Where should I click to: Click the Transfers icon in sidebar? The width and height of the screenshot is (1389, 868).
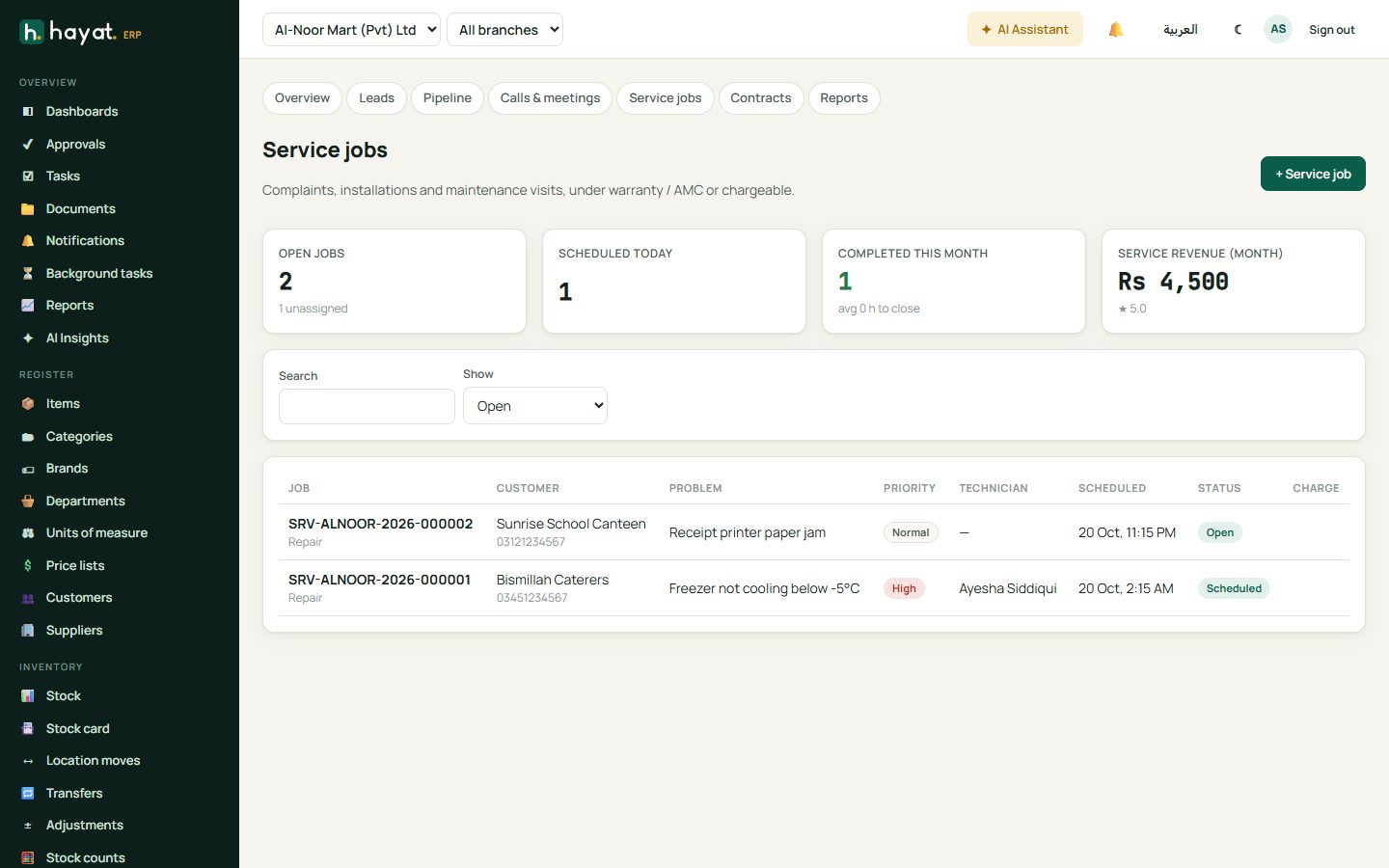click(x=28, y=794)
